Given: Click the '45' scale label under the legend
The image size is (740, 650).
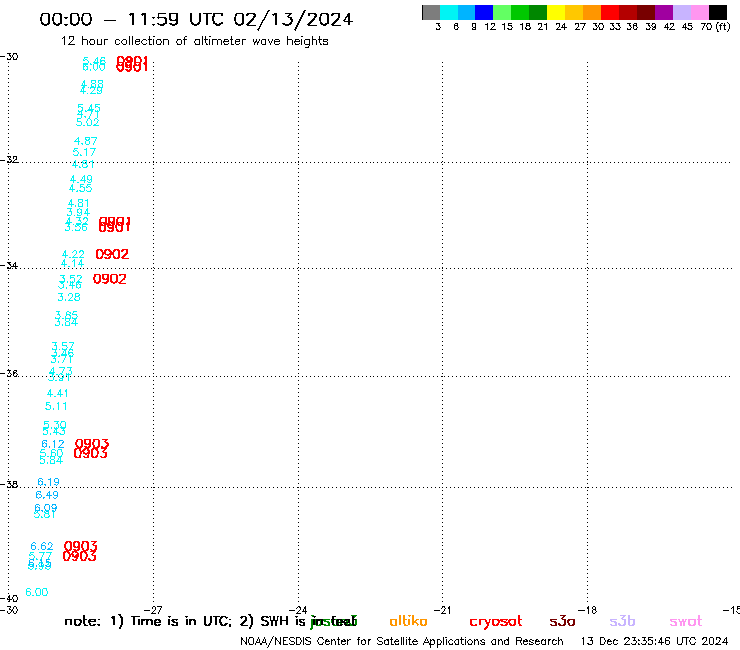Looking at the screenshot, I should coord(687,27).
